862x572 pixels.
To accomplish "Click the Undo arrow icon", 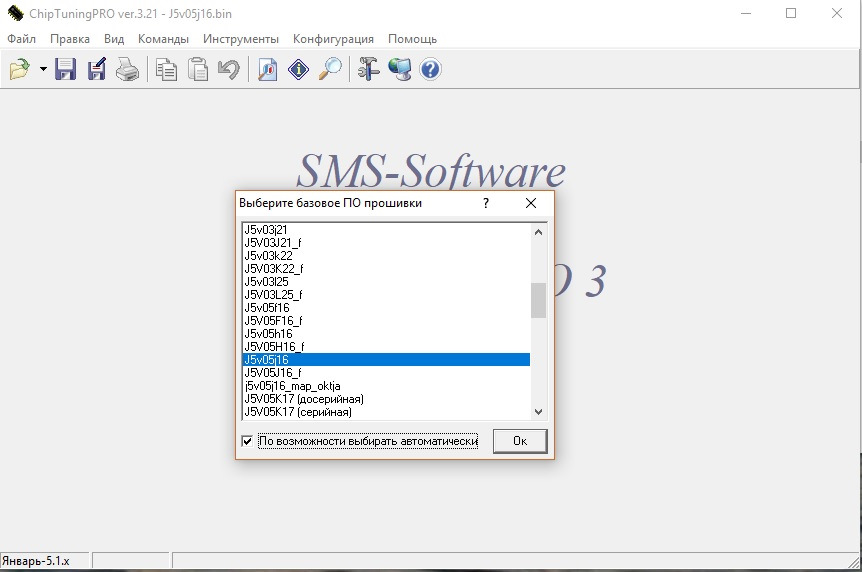I will point(229,70).
